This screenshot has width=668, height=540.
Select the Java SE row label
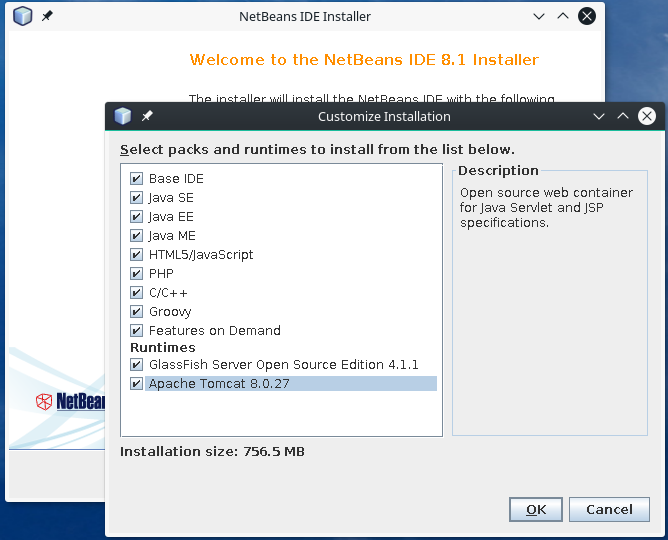[171, 198]
